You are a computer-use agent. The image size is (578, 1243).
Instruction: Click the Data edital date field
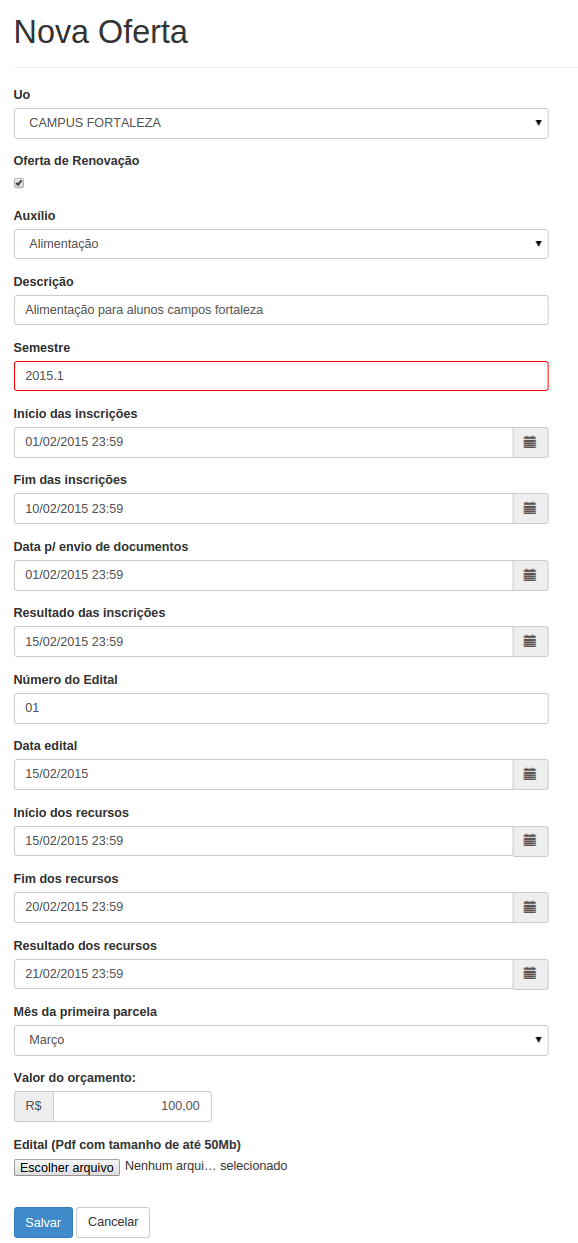264,774
